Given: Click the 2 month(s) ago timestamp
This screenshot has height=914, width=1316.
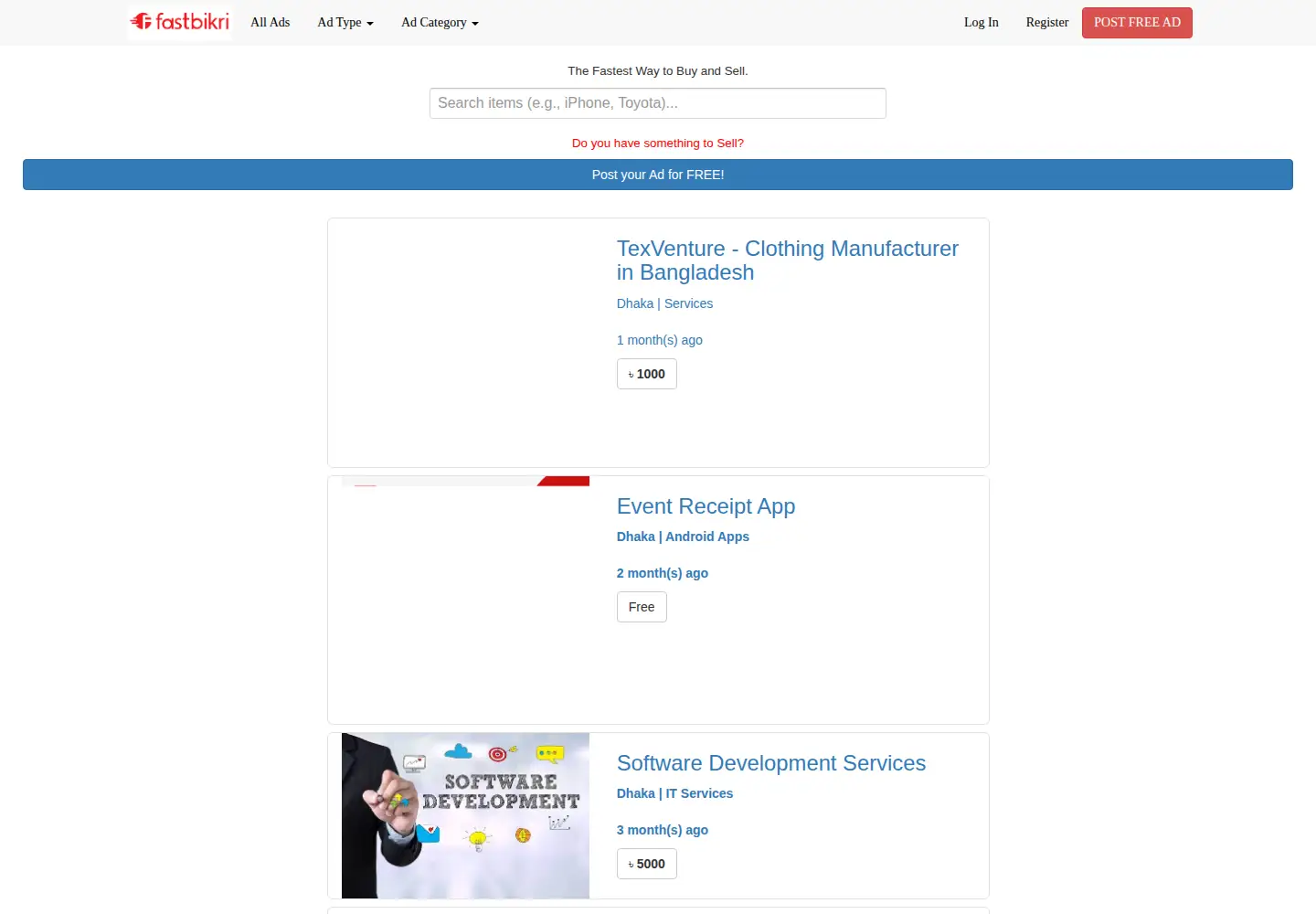Looking at the screenshot, I should [x=663, y=573].
